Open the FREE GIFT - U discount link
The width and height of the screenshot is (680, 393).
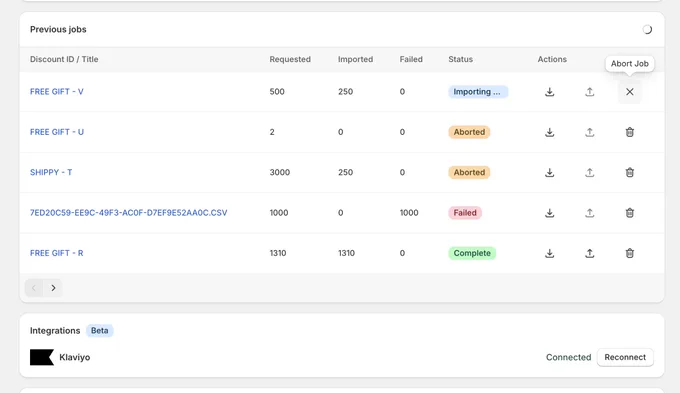pyautogui.click(x=57, y=132)
